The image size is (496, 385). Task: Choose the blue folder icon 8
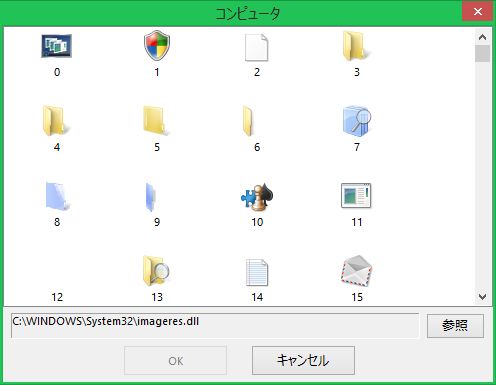(x=57, y=196)
